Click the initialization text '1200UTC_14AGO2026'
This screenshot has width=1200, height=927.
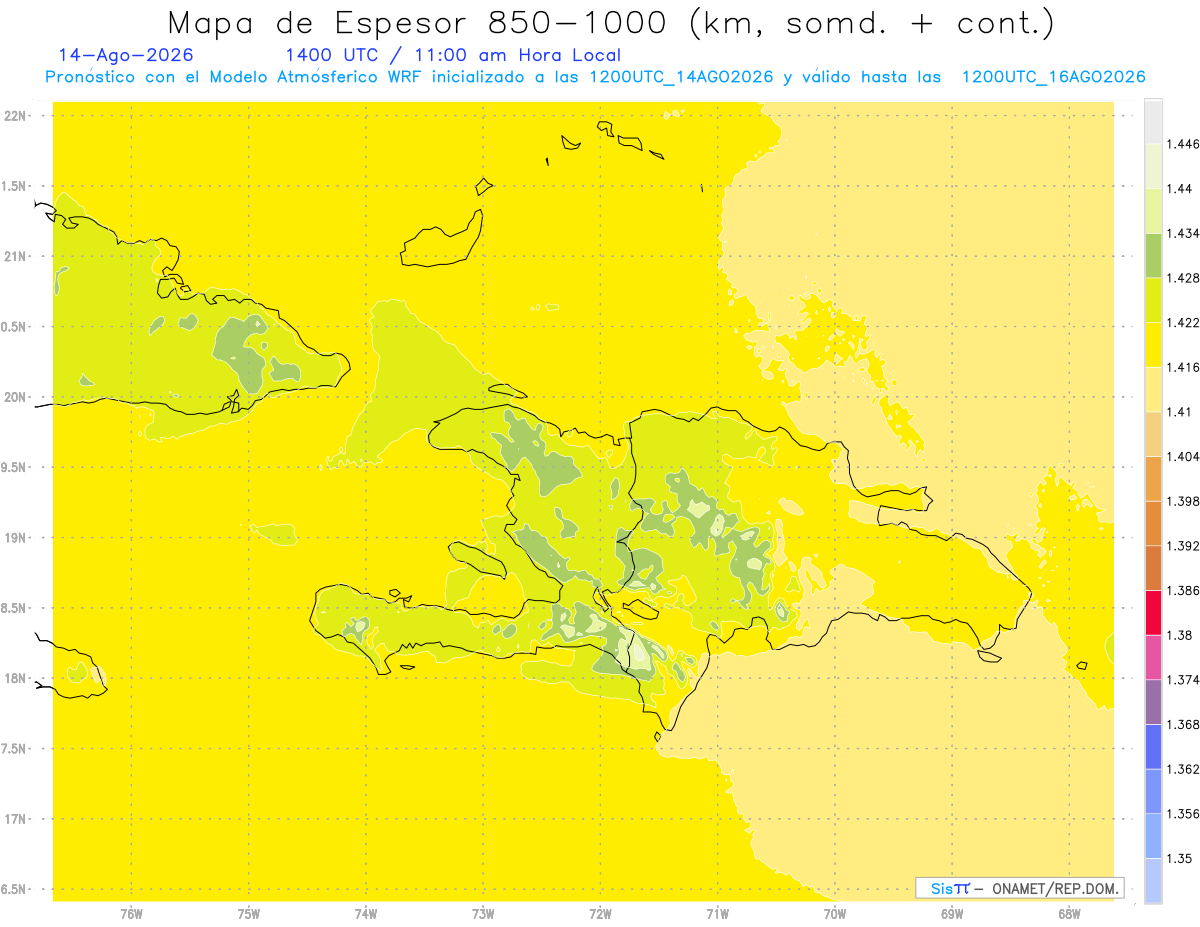[681, 78]
